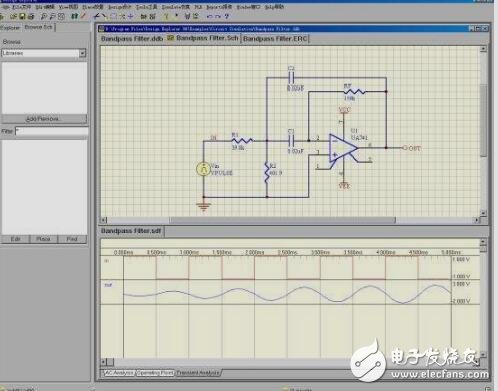Open the Bandpass Filter.ERC tab
The height and width of the screenshot is (391, 498).
(275, 39)
